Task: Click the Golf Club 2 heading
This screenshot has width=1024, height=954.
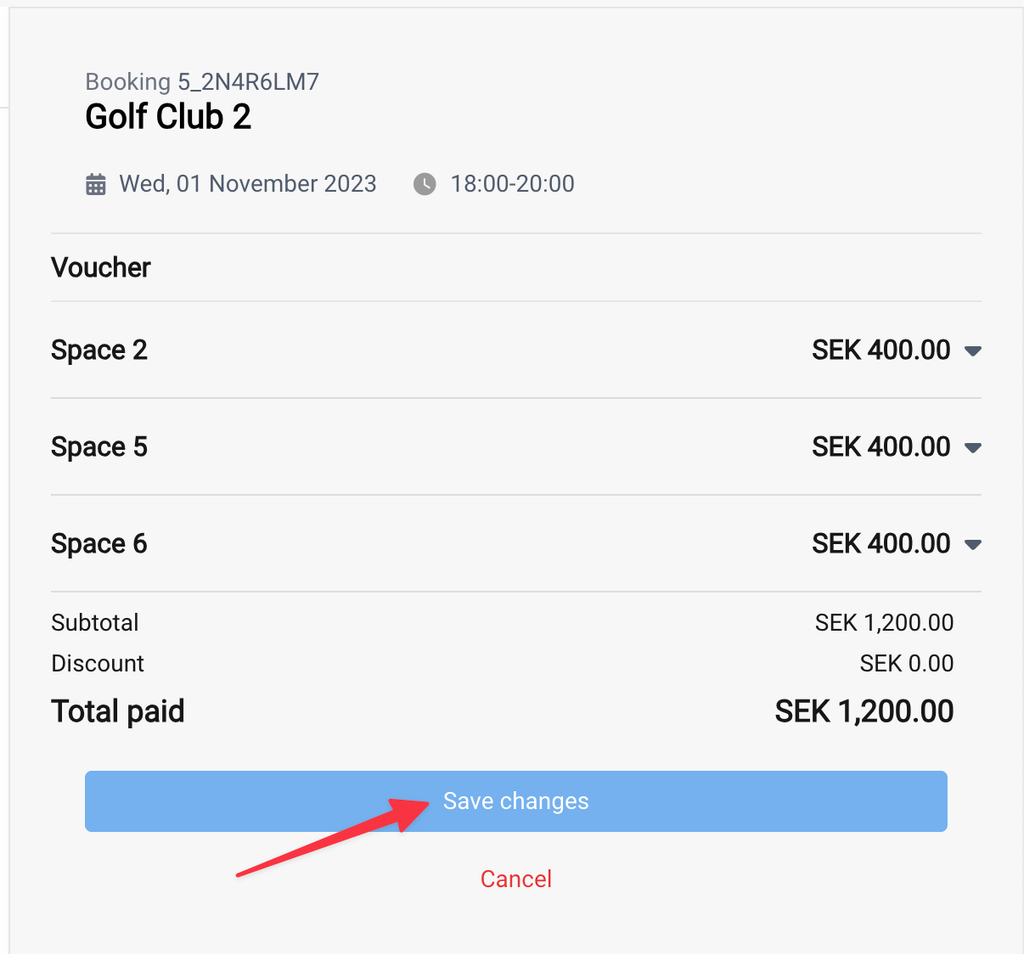Action: 168,117
